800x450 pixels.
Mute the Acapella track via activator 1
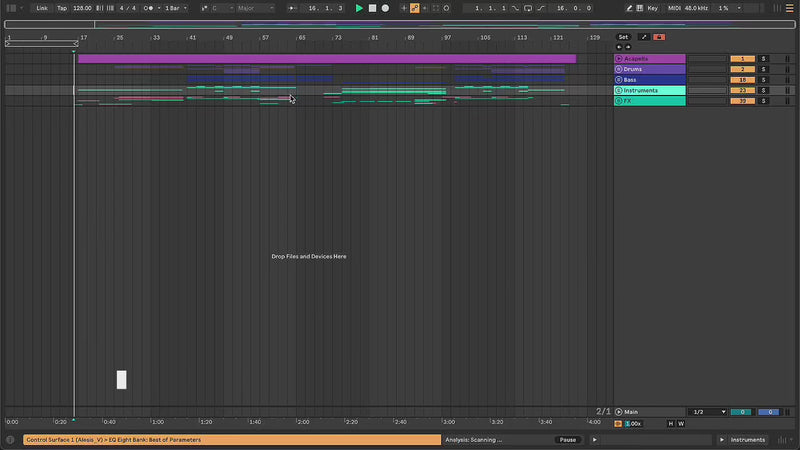pos(742,59)
